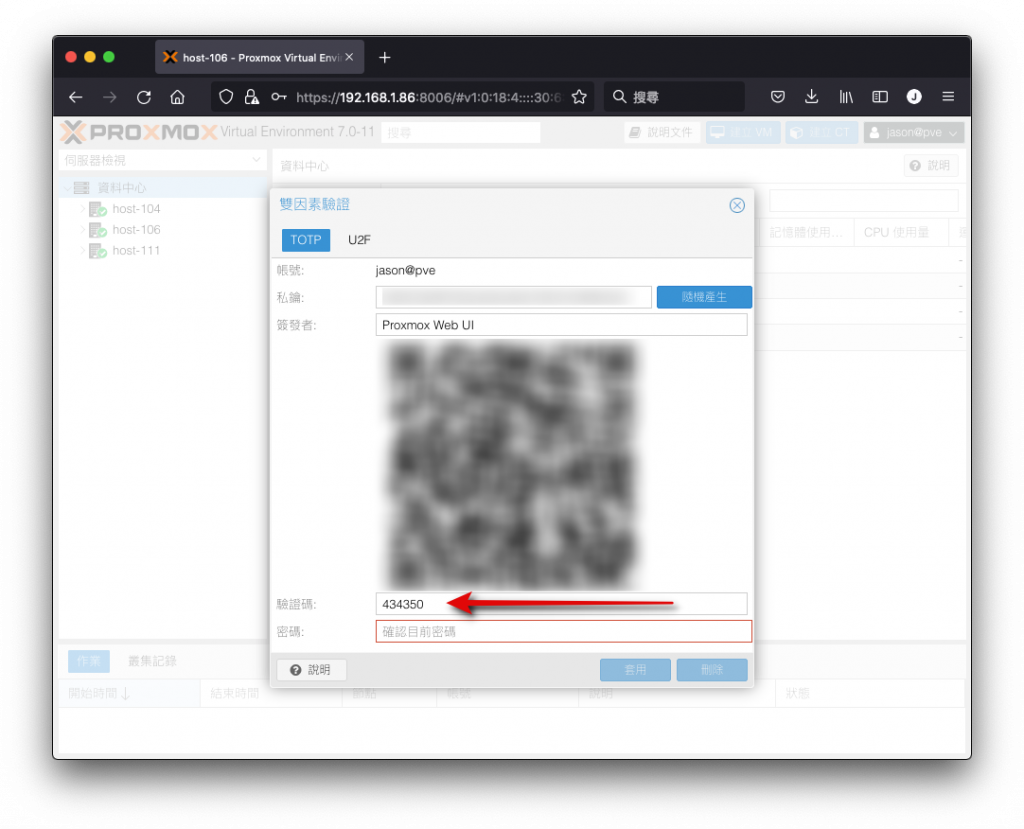The height and width of the screenshot is (829, 1024).
Task: Go back with the browser back arrow
Action: pyautogui.click(x=76, y=97)
